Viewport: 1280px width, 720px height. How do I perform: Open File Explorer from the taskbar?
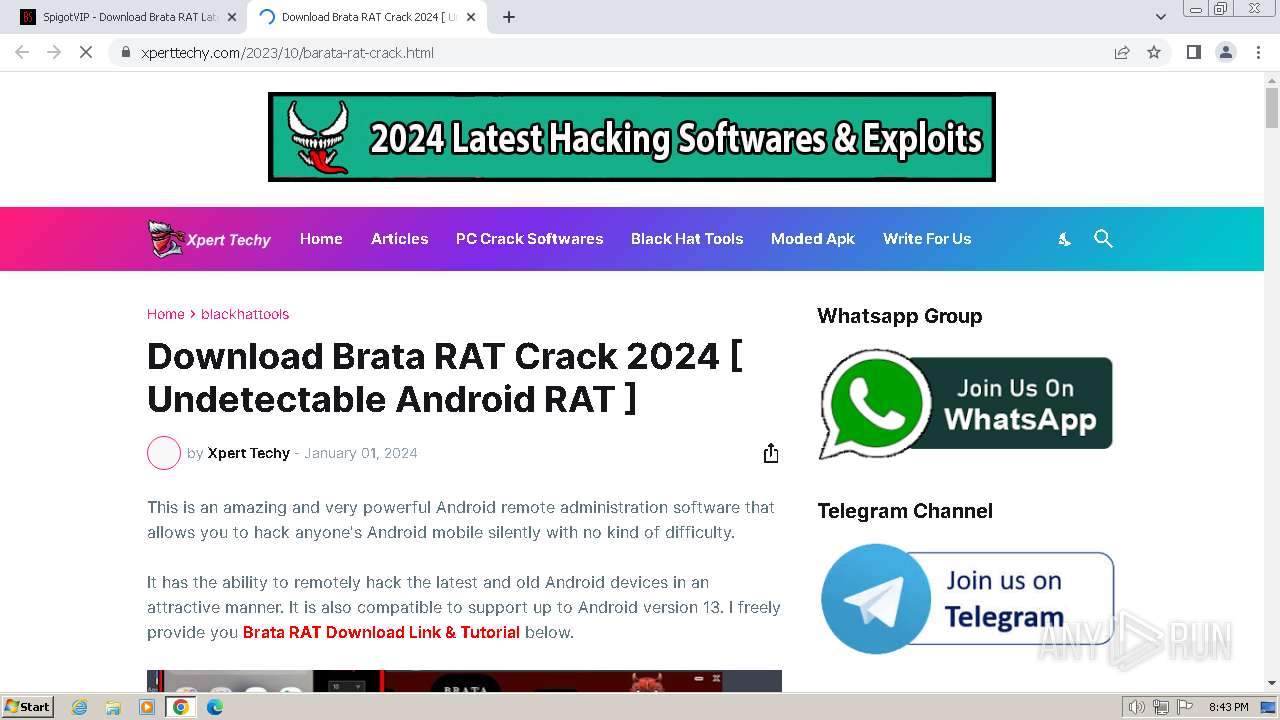pos(113,707)
